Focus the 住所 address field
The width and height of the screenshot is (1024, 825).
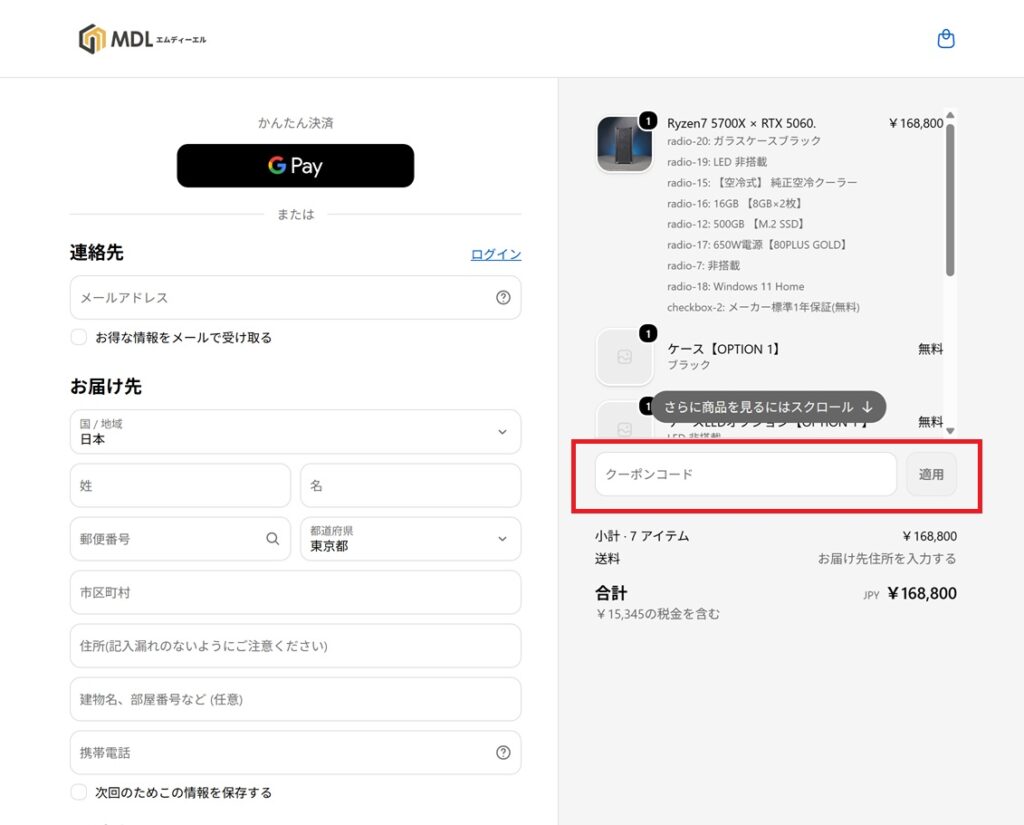click(x=295, y=646)
